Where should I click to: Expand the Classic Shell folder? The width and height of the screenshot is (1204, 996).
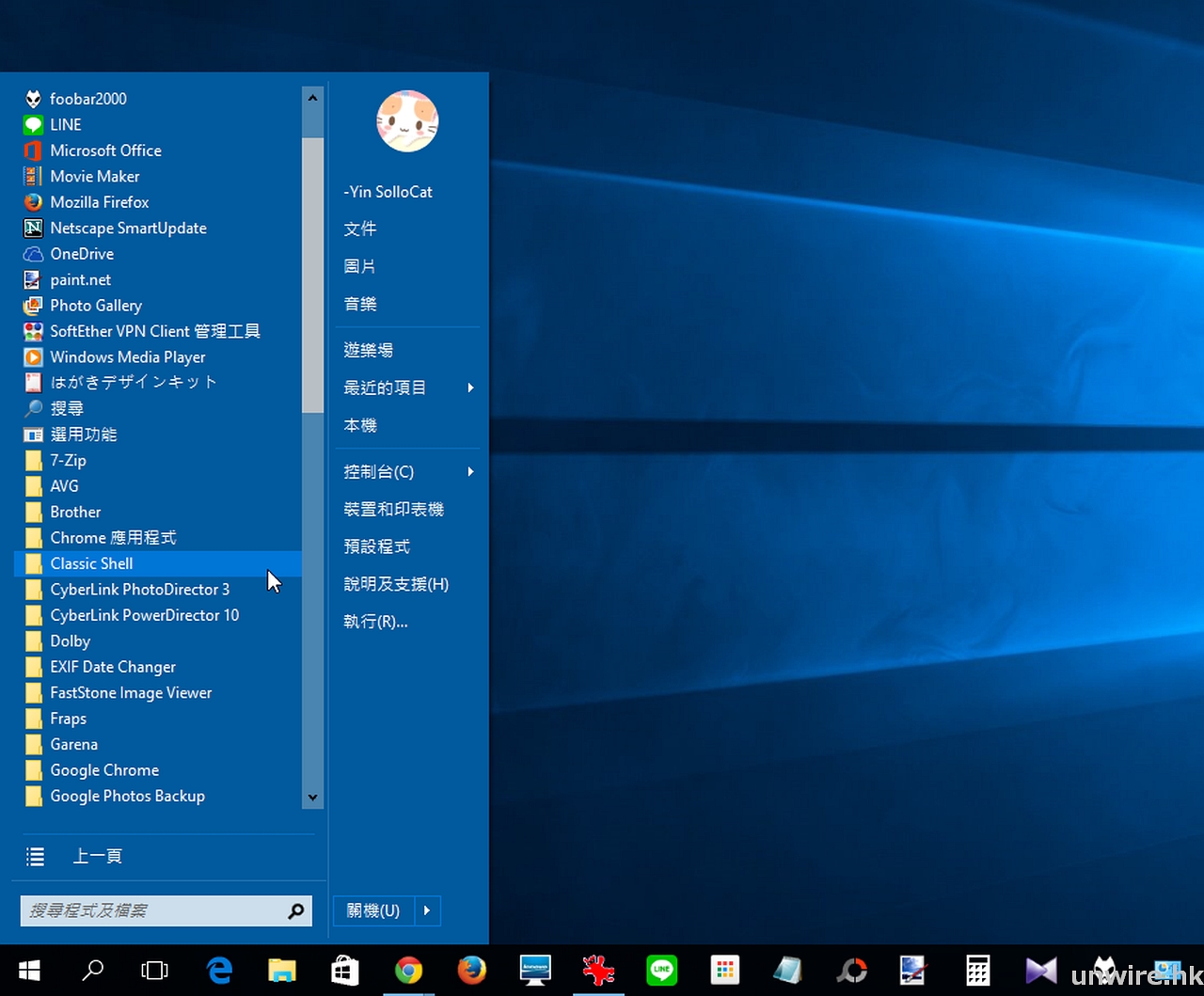pyautogui.click(x=92, y=563)
